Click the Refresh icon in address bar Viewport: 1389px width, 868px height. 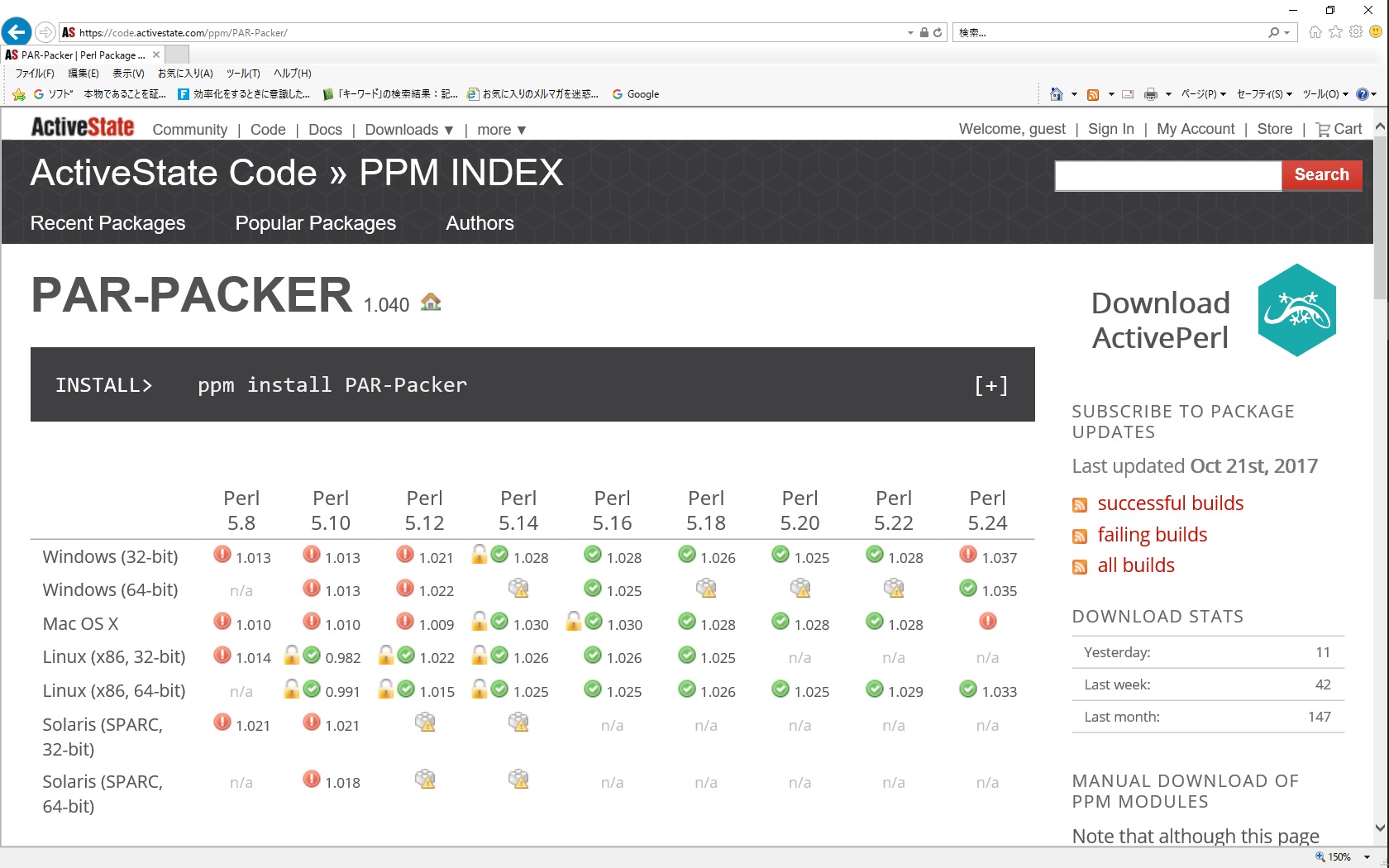(938, 32)
